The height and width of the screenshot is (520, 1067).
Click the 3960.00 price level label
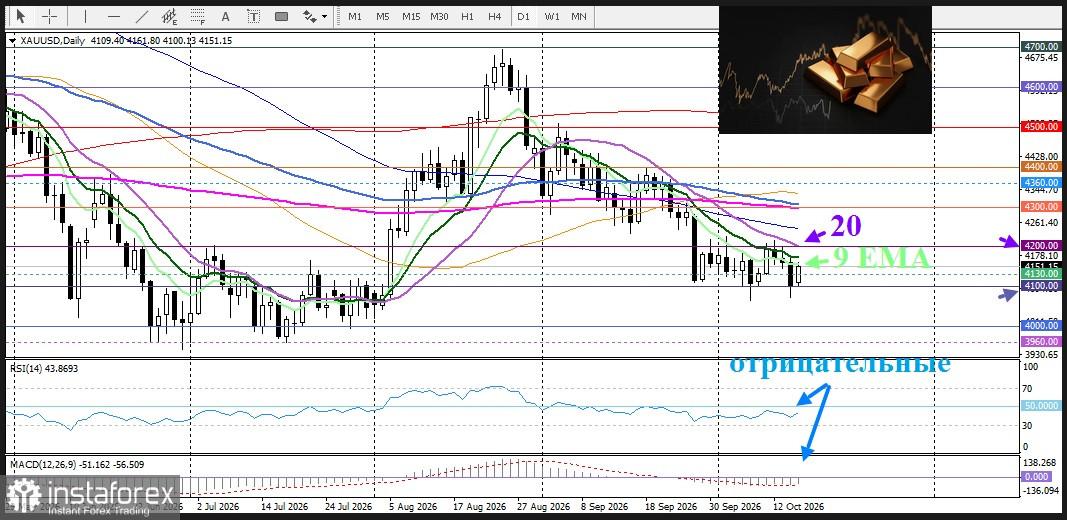click(x=1041, y=342)
